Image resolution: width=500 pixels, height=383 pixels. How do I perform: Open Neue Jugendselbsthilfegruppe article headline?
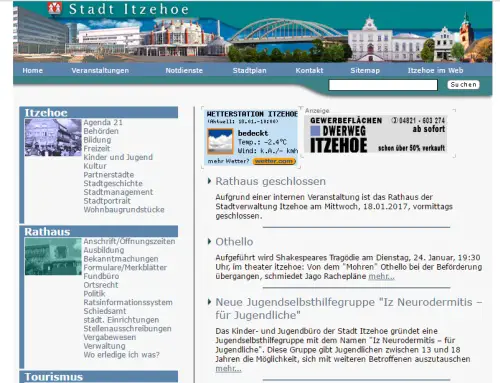pyautogui.click(x=349, y=309)
